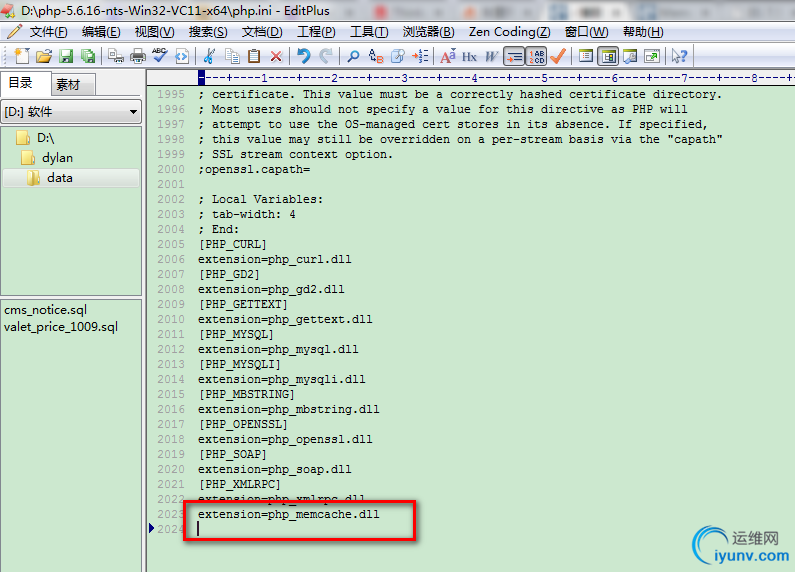Open the Font settings Aa icon
Screen dimensions: 795x572
tap(447, 56)
